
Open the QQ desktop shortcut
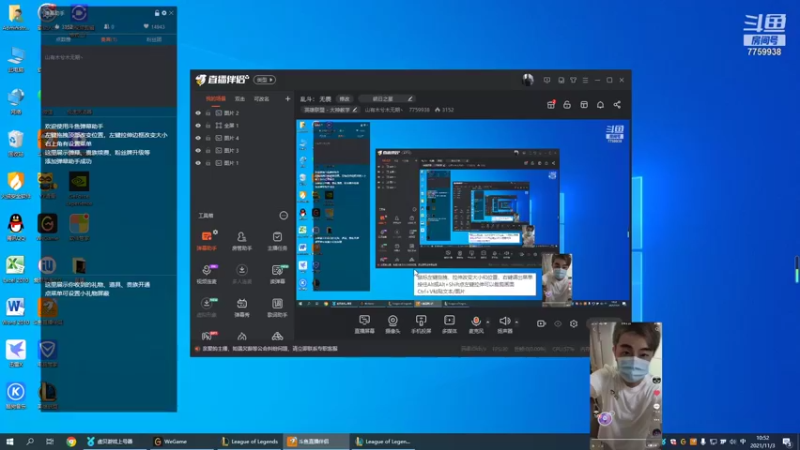click(x=15, y=227)
